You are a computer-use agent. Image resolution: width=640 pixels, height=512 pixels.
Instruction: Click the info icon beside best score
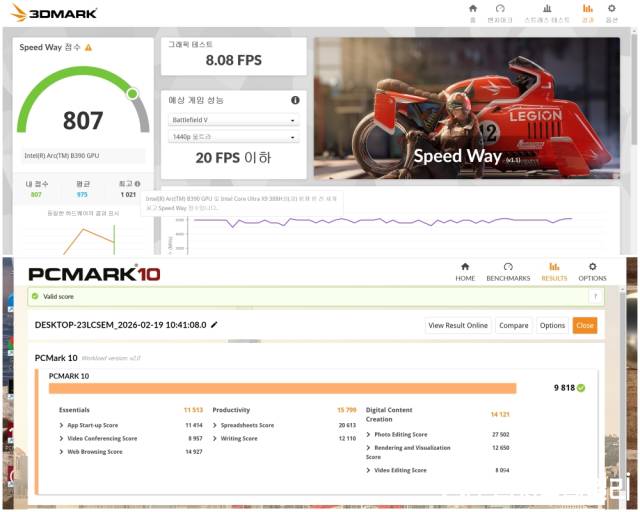[138, 184]
